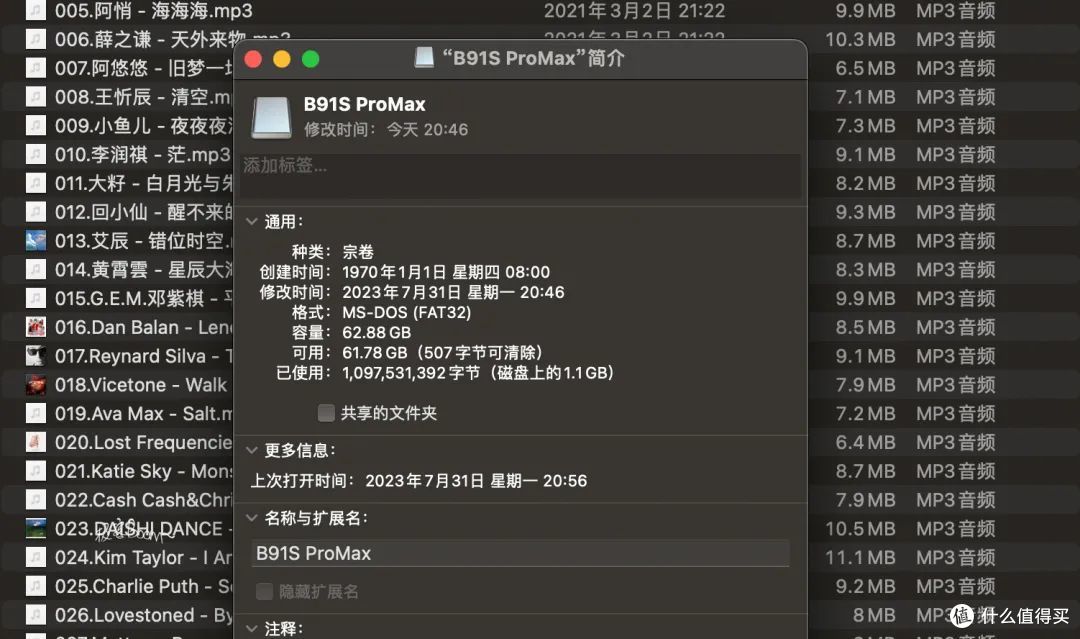Select file icon of 008.王忻辰 track
The height and width of the screenshot is (639, 1080).
click(x=36, y=96)
